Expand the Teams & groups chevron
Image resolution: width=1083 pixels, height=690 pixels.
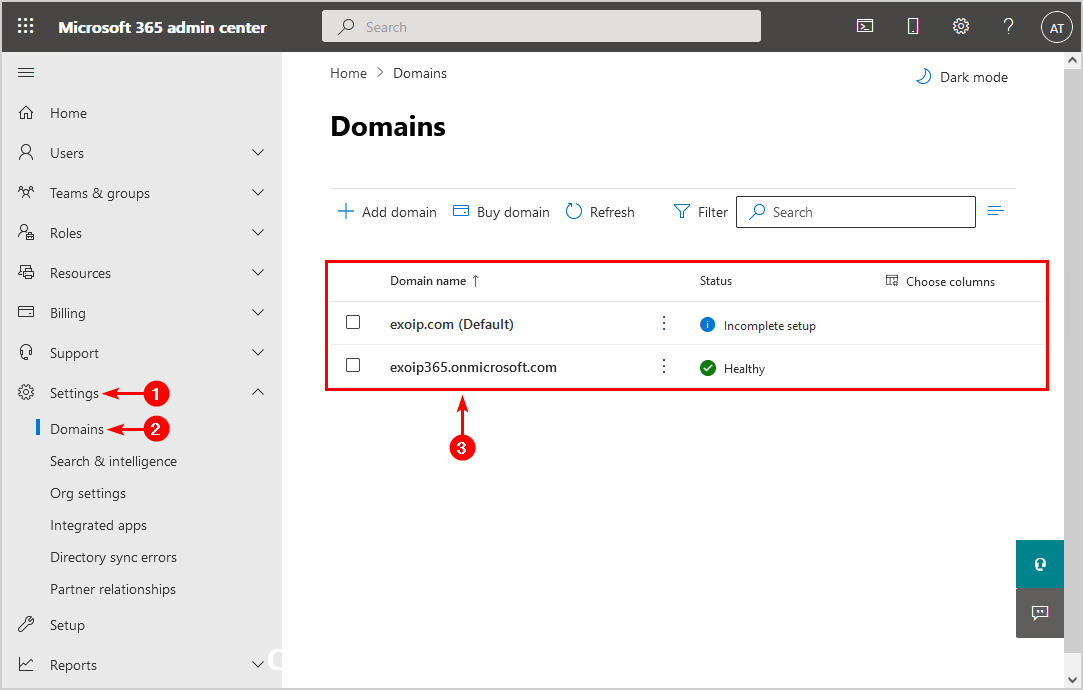[258, 193]
